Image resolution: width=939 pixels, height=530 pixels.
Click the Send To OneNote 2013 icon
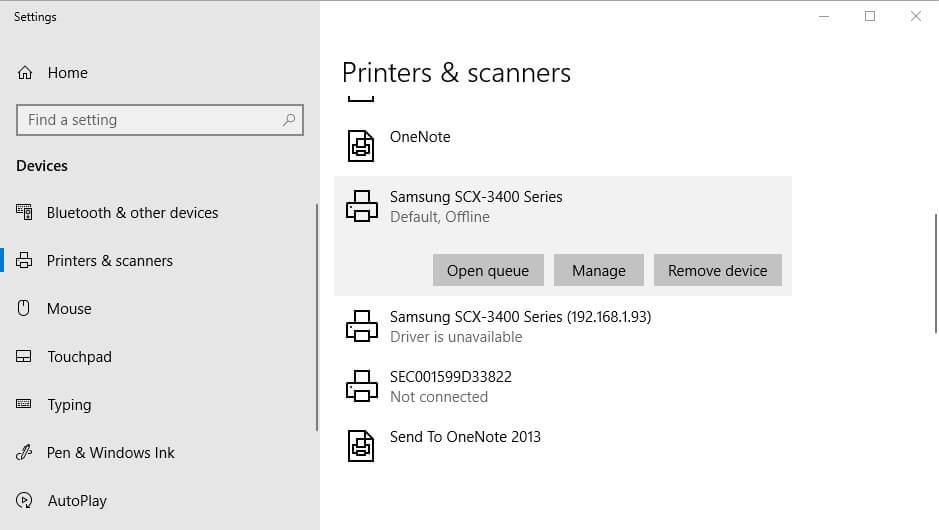[361, 446]
